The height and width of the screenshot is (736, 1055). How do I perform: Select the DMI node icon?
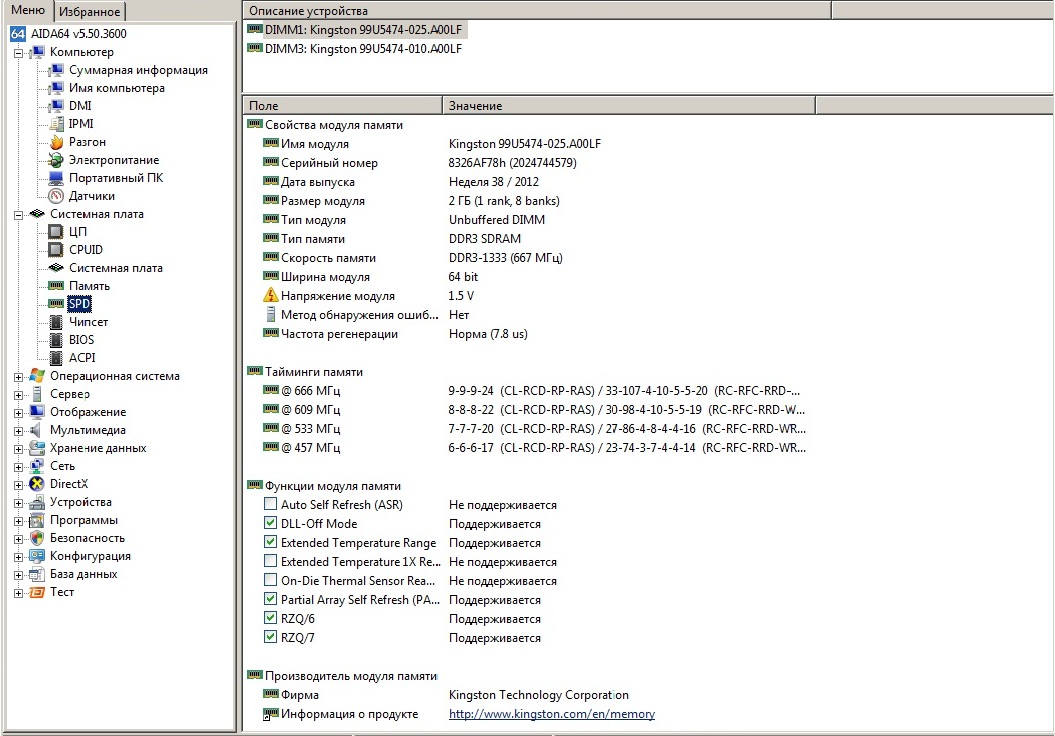(57, 106)
